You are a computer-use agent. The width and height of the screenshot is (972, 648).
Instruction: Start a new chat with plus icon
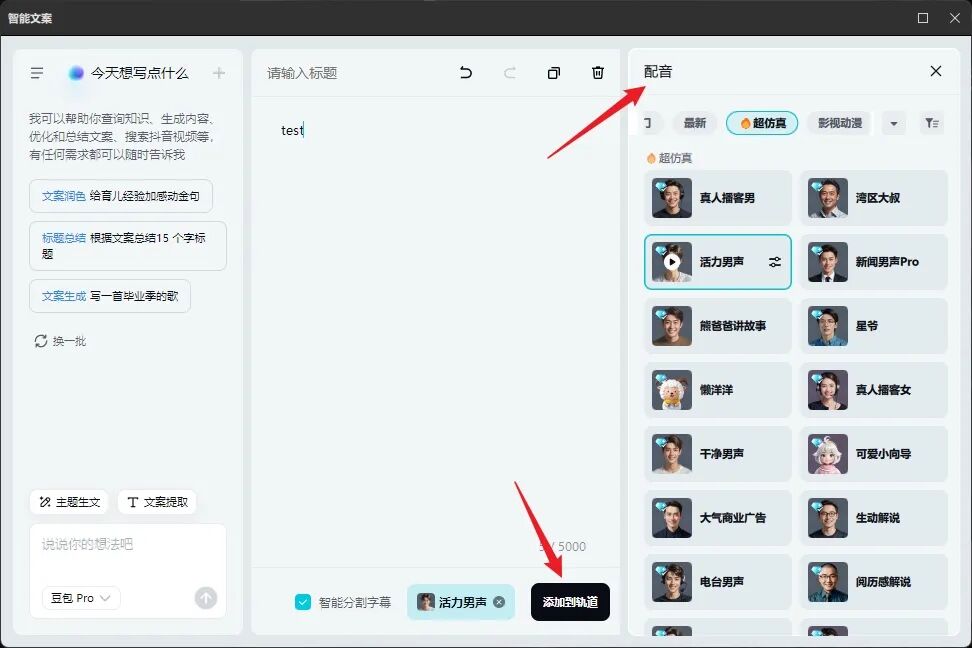tap(220, 73)
